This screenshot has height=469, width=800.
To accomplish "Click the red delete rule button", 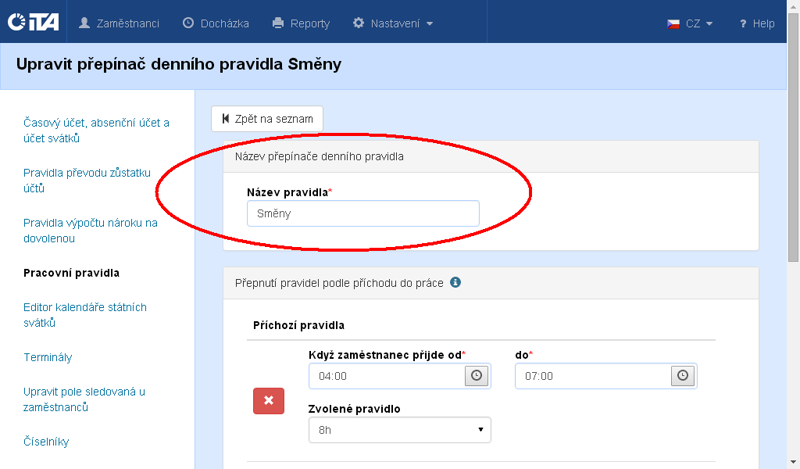I will [268, 400].
